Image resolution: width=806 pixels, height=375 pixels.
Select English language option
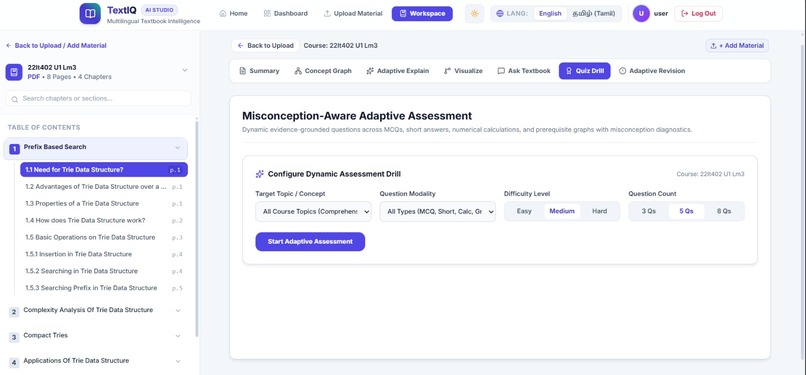tap(550, 13)
